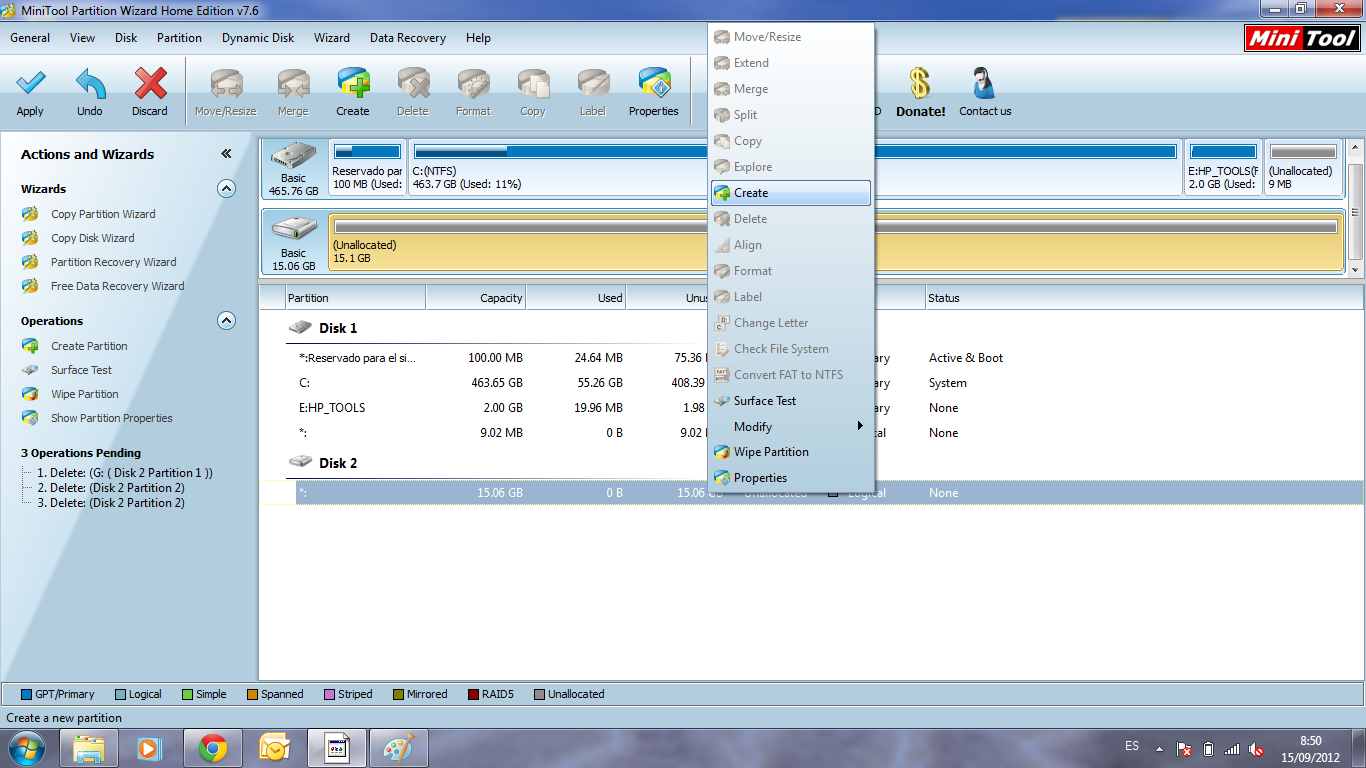The height and width of the screenshot is (768, 1366).
Task: Select the 9 MB Unallocated block
Action: tap(1302, 168)
